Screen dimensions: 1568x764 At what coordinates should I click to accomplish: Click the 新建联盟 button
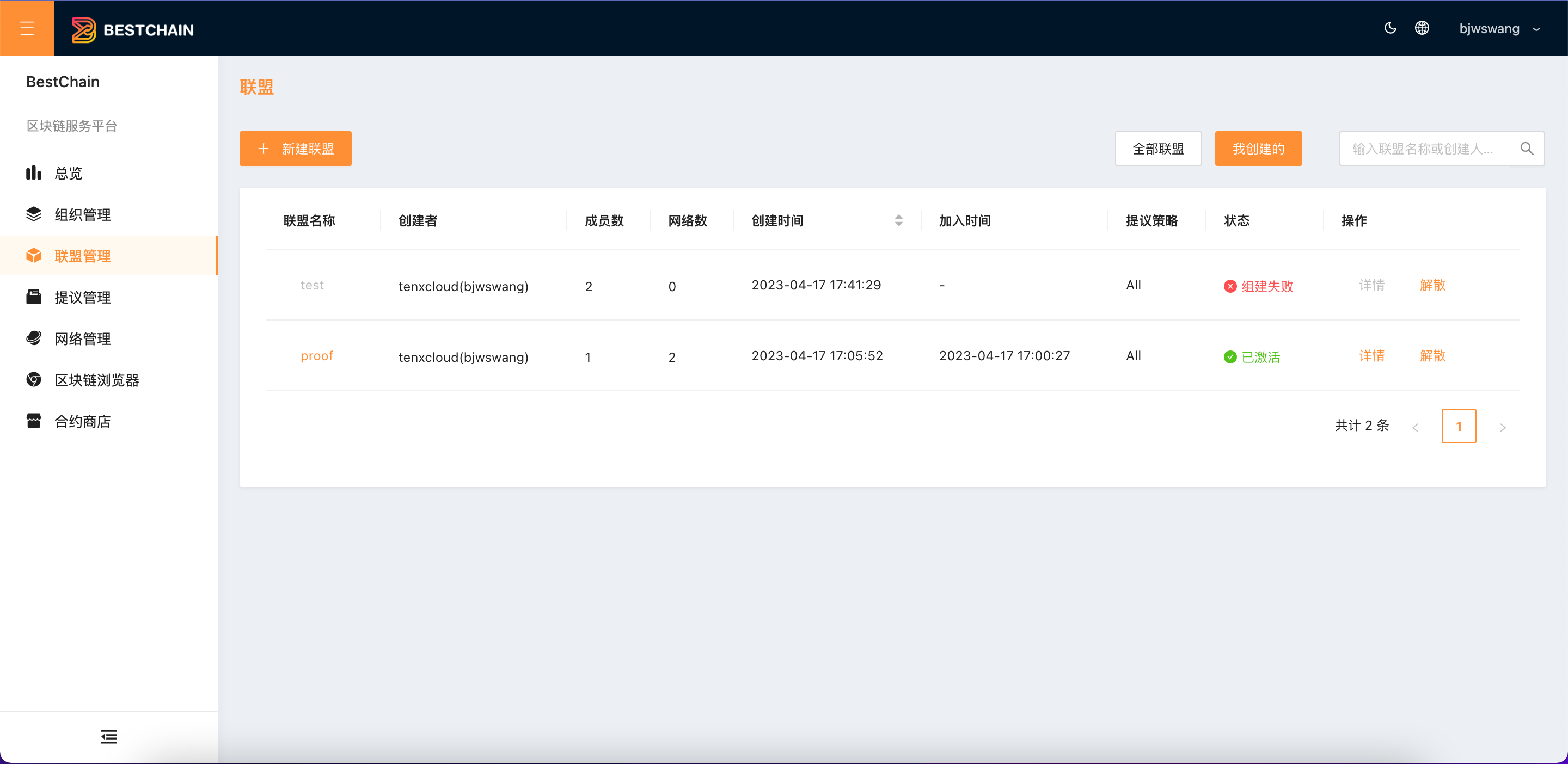pos(295,149)
